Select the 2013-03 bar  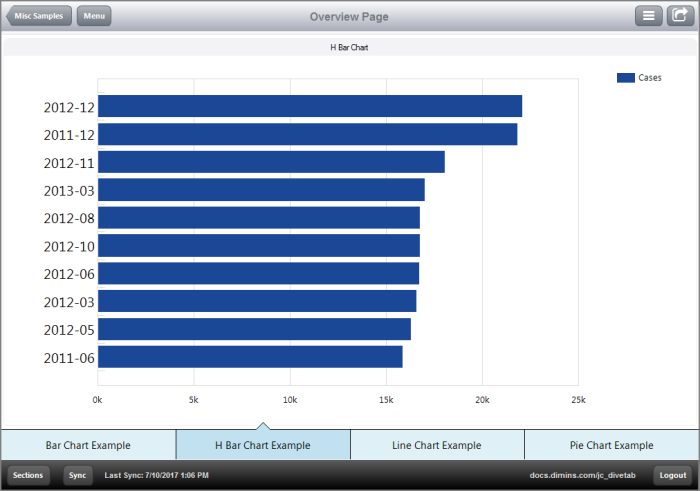(261, 190)
